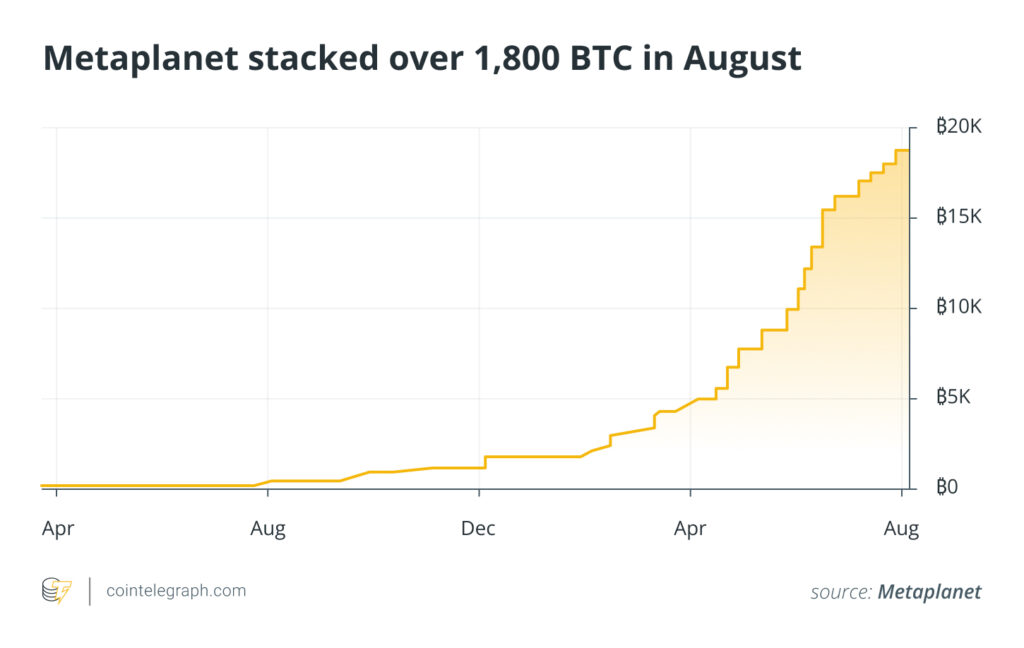Click the Metaplanet source link
The image size is (1024, 648).
point(929,592)
